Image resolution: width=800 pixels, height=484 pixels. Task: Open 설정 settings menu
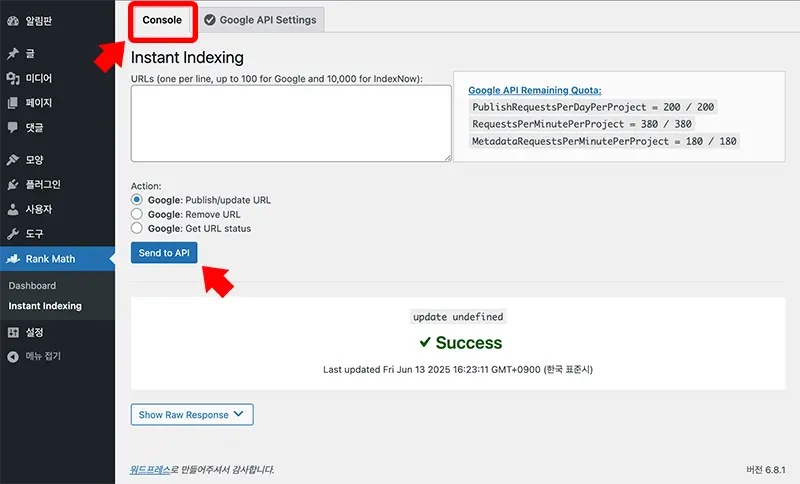click(58, 333)
